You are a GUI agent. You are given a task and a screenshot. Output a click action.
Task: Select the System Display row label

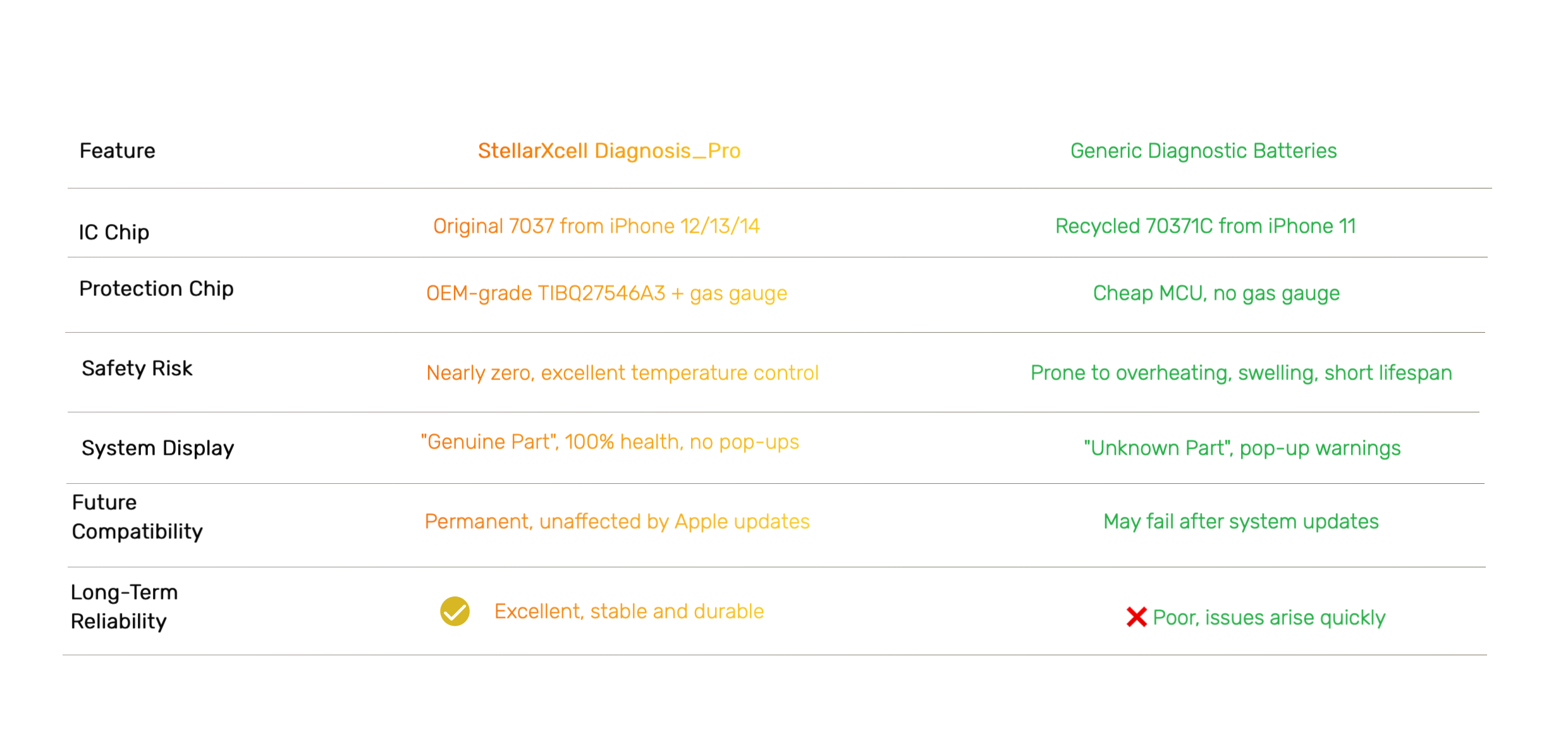pyautogui.click(x=157, y=448)
